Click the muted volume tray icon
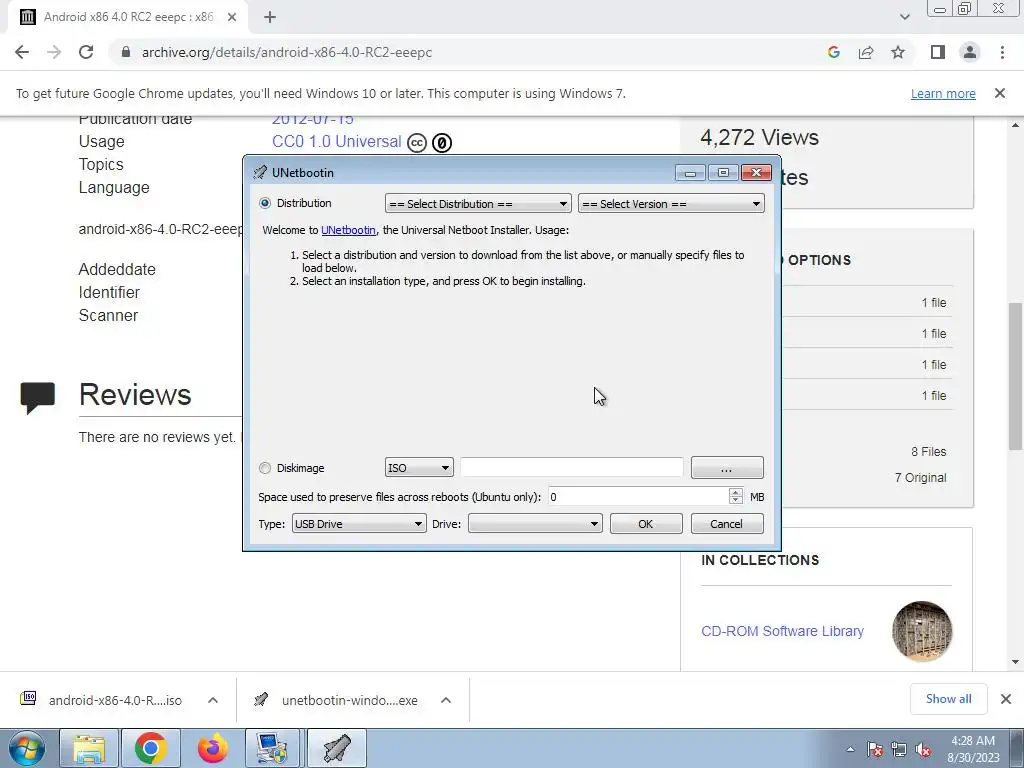Image resolution: width=1024 pixels, height=768 pixels. (923, 749)
